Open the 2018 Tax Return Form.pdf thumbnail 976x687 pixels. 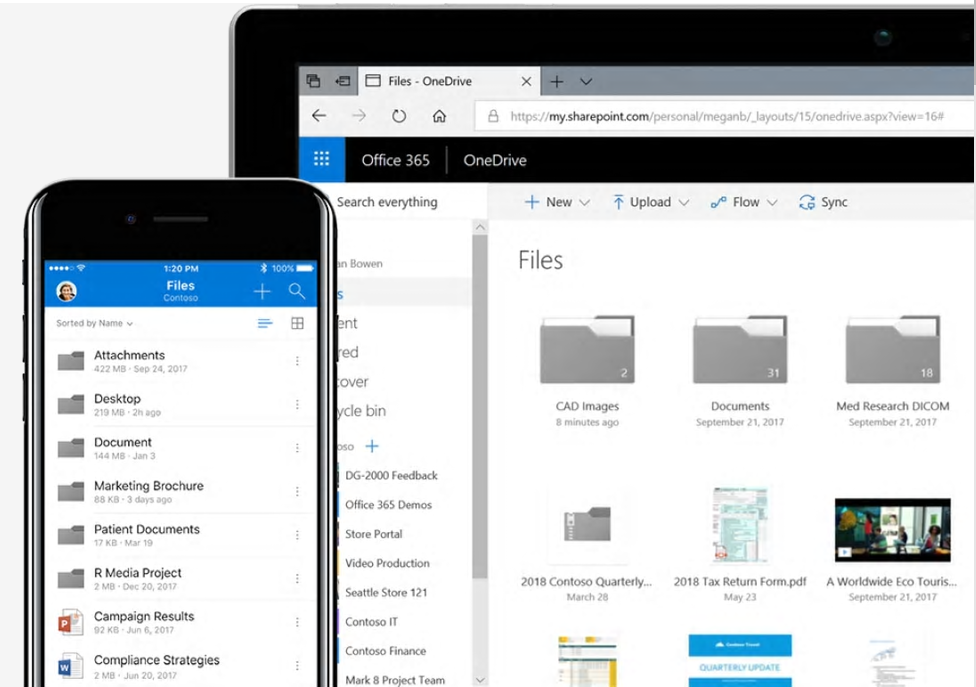pos(739,525)
